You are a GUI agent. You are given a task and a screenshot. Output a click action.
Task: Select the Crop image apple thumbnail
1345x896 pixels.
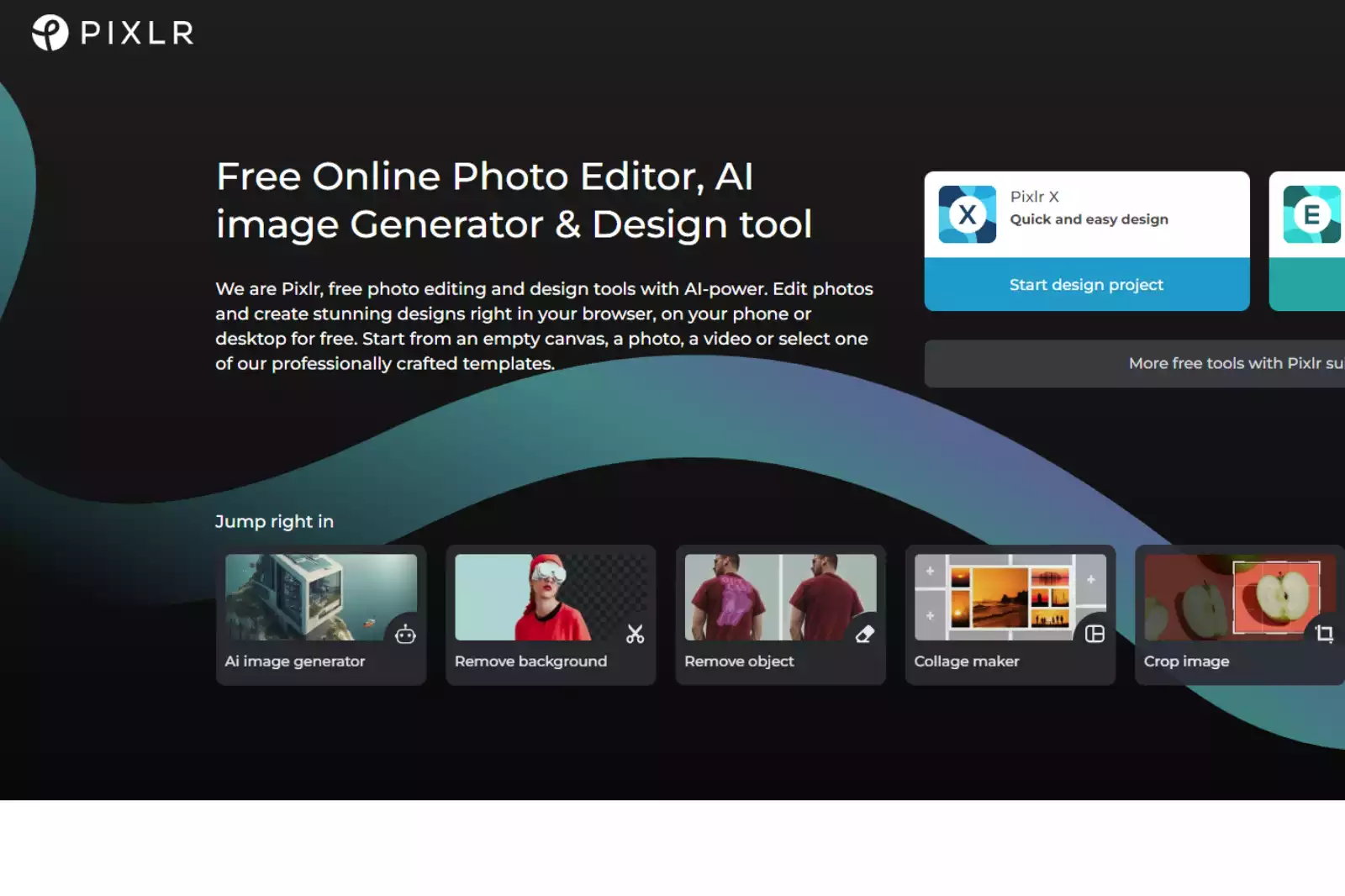coord(1240,597)
